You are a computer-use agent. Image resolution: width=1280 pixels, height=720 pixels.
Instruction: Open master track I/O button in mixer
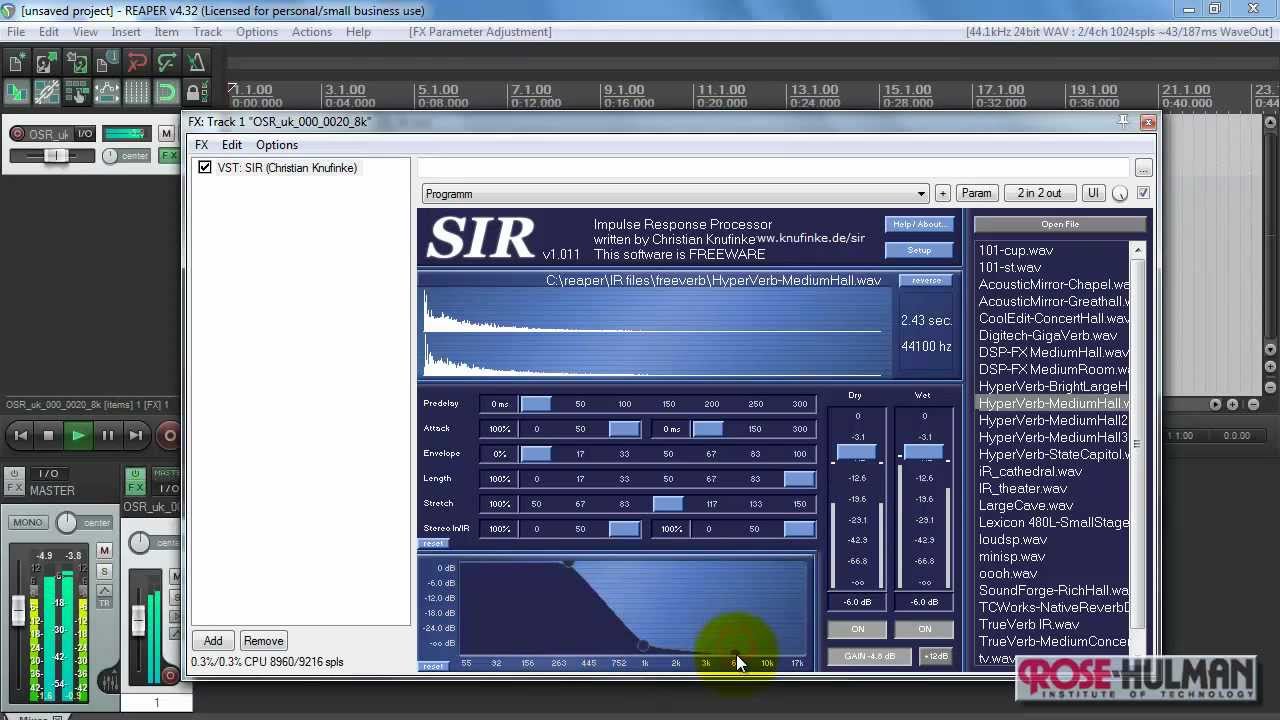[x=50, y=474]
